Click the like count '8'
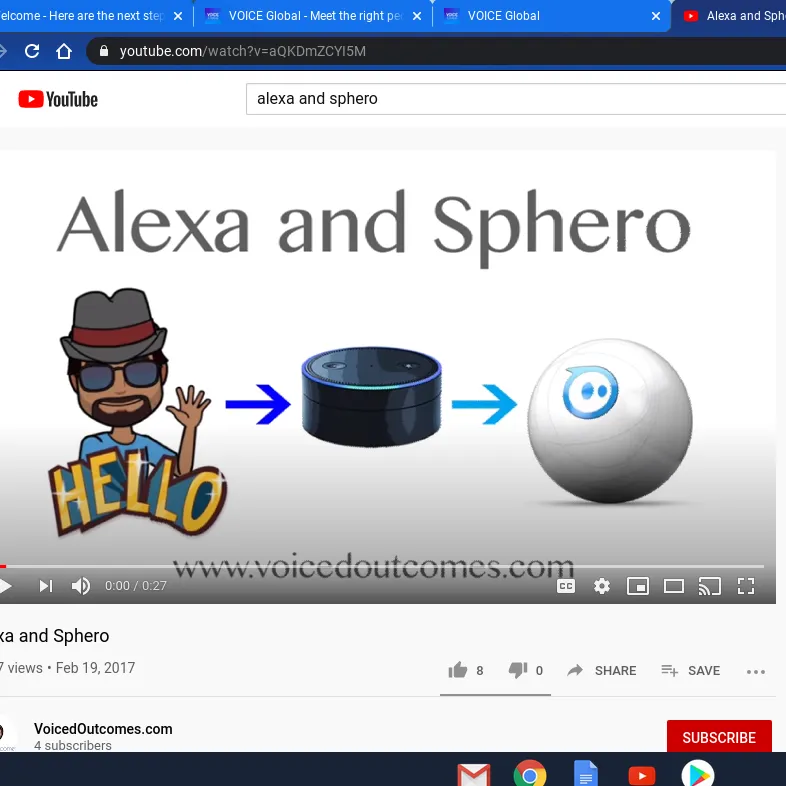786x786 pixels. (x=480, y=671)
